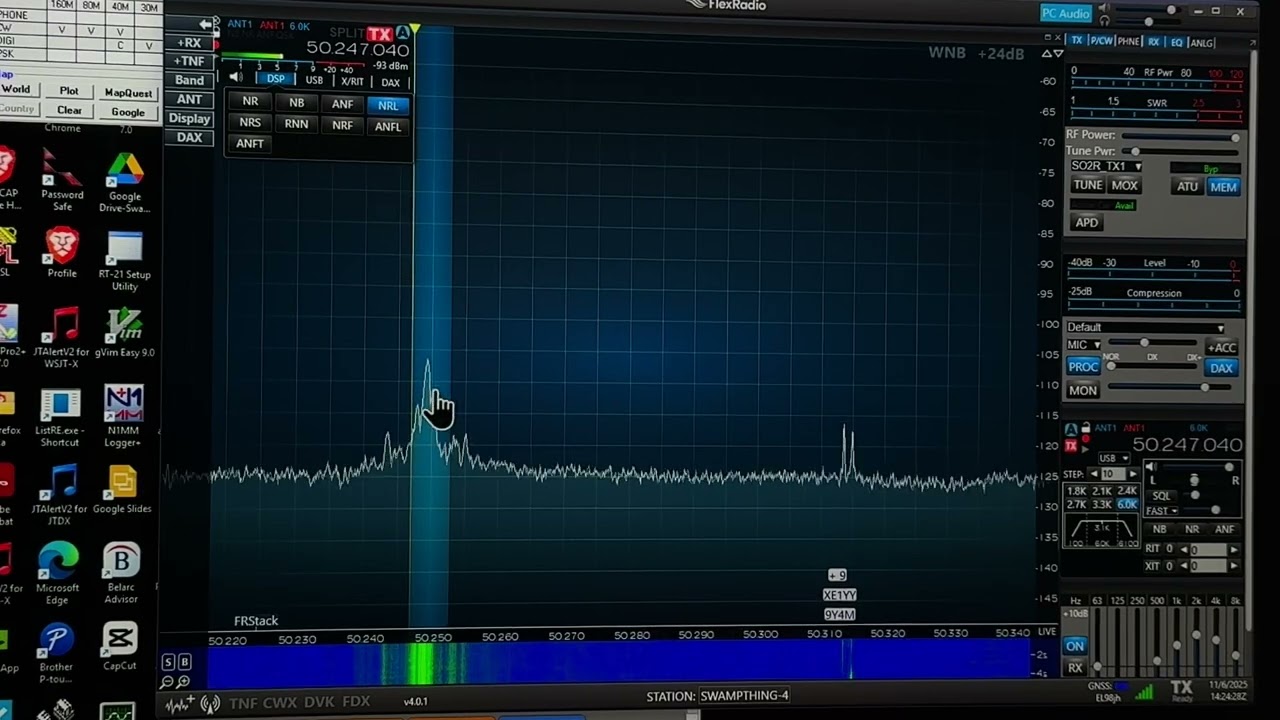Click the waveform icon in the bottom status bar

(180, 703)
